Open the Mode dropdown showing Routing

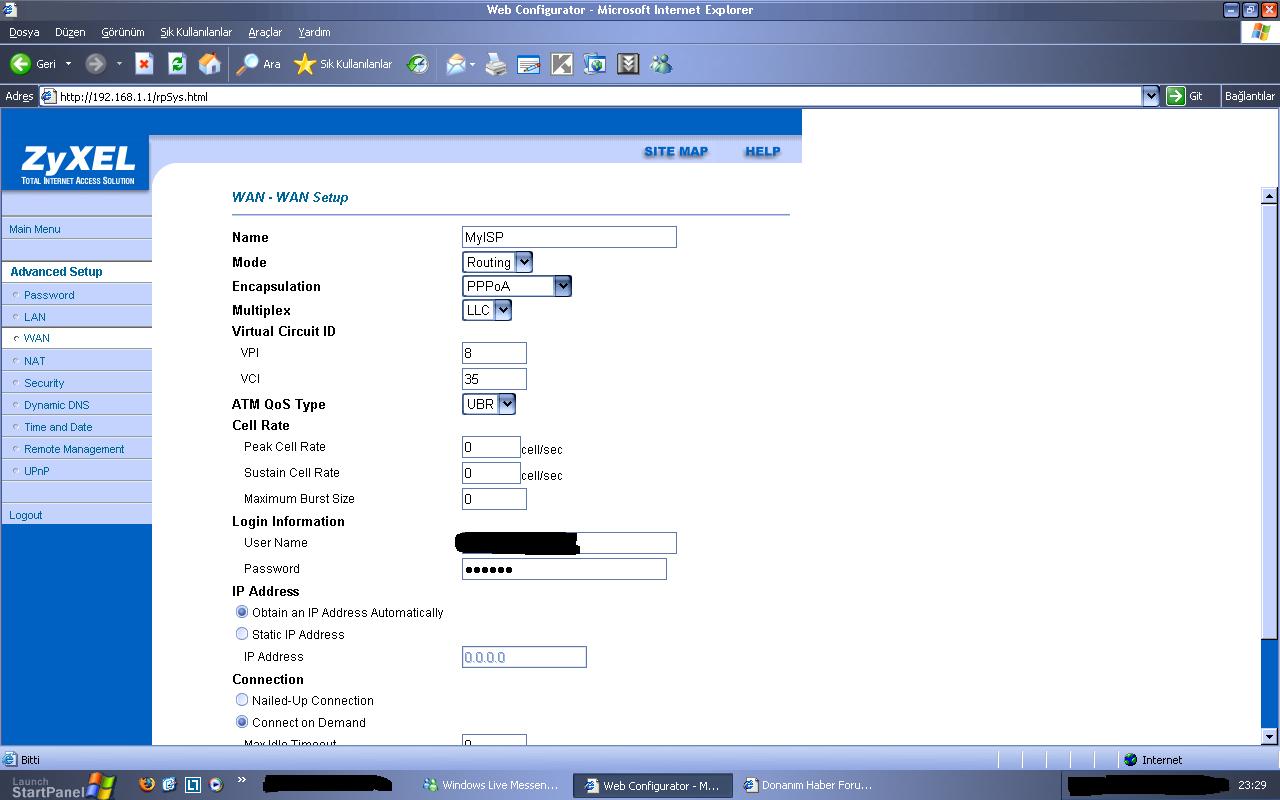click(497, 262)
